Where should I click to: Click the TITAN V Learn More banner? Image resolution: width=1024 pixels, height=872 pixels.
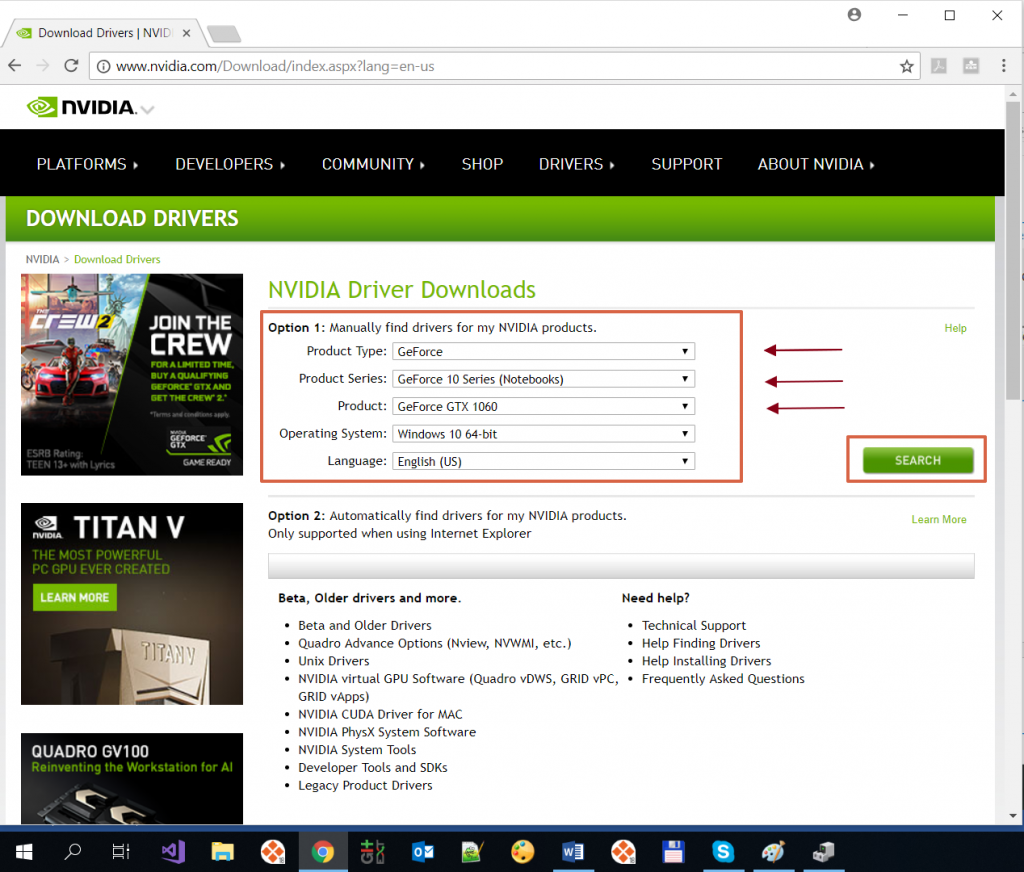(74, 597)
